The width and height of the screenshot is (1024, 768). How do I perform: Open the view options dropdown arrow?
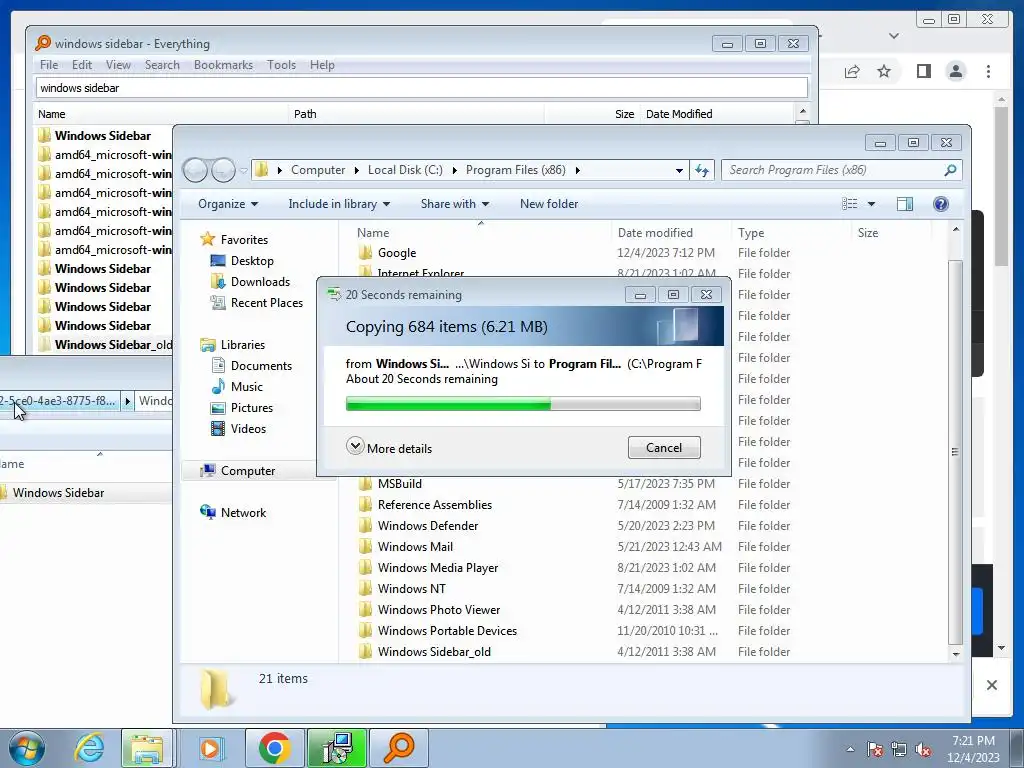(x=871, y=204)
